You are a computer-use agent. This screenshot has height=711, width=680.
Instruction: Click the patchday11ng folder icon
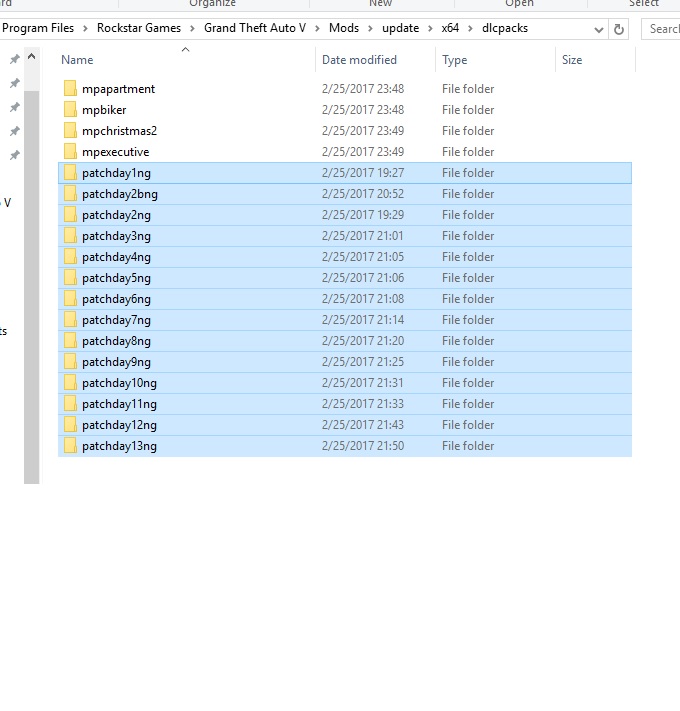coord(70,404)
